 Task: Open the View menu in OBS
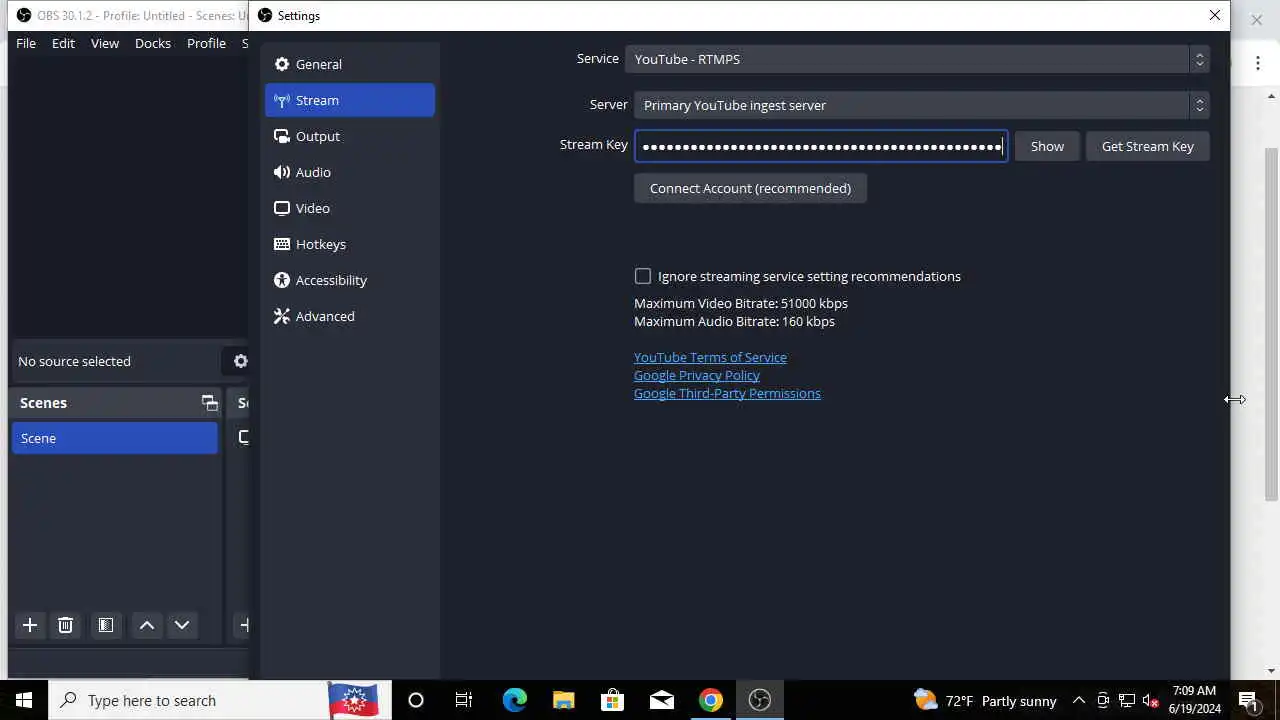tap(105, 43)
